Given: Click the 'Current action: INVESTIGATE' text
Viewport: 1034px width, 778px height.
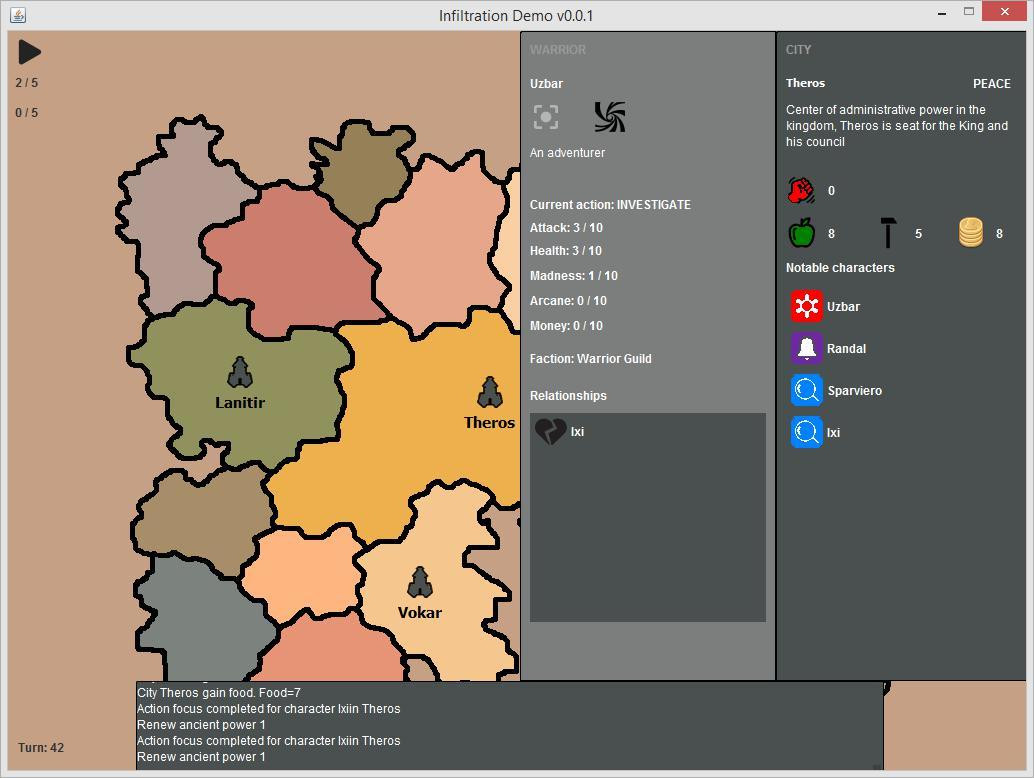Looking at the screenshot, I should coord(611,205).
